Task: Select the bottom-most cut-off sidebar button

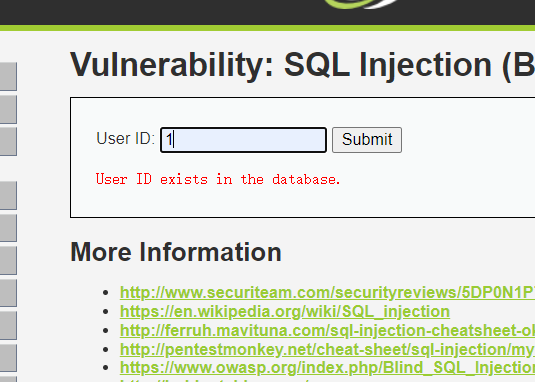Action: (8, 379)
